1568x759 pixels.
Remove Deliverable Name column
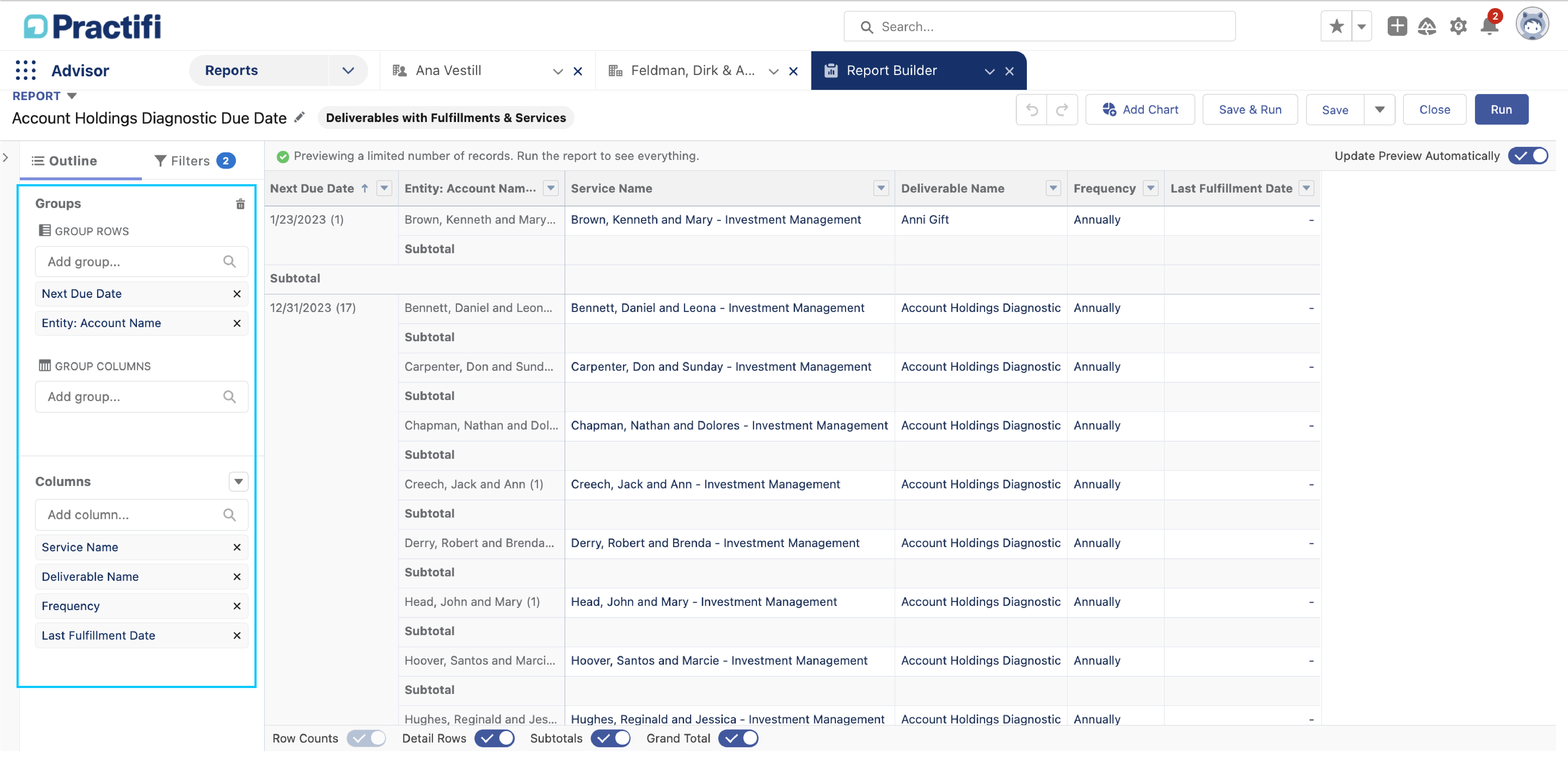(x=237, y=577)
